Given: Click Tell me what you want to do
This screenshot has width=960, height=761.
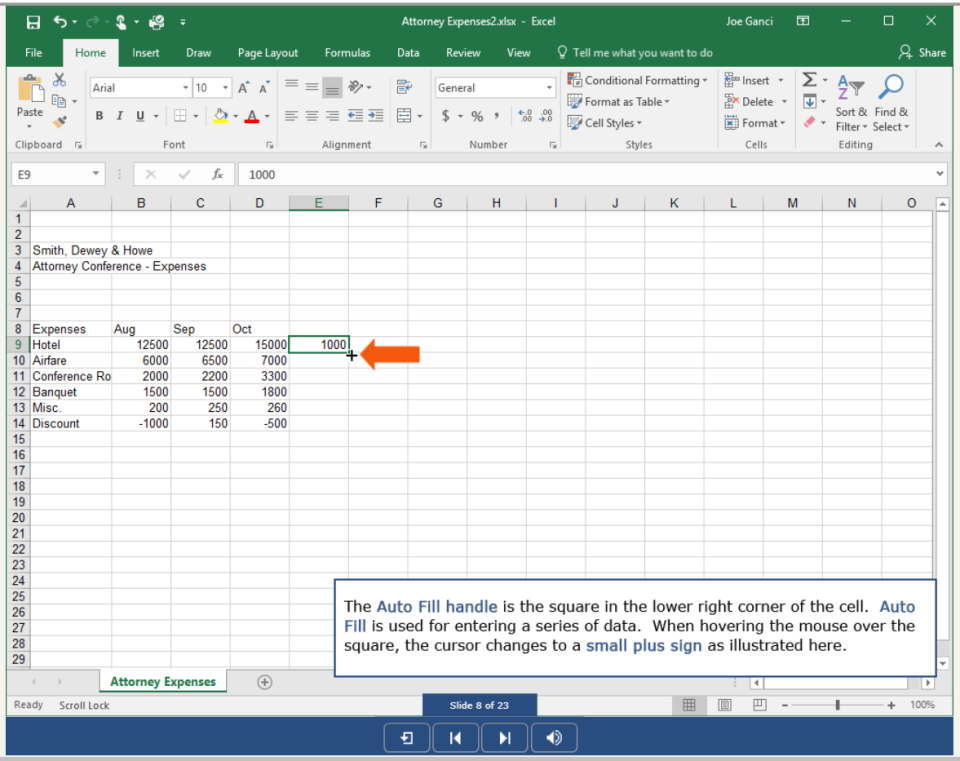Looking at the screenshot, I should click(635, 53).
